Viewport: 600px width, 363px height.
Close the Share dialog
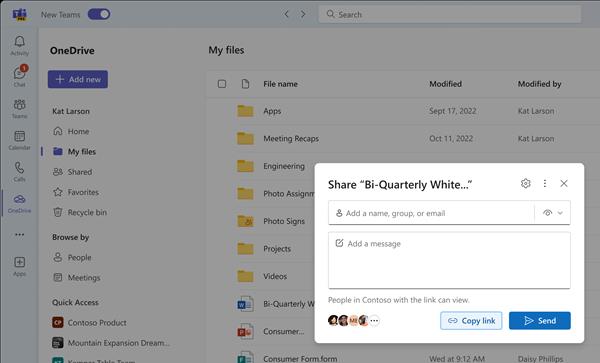tap(564, 183)
